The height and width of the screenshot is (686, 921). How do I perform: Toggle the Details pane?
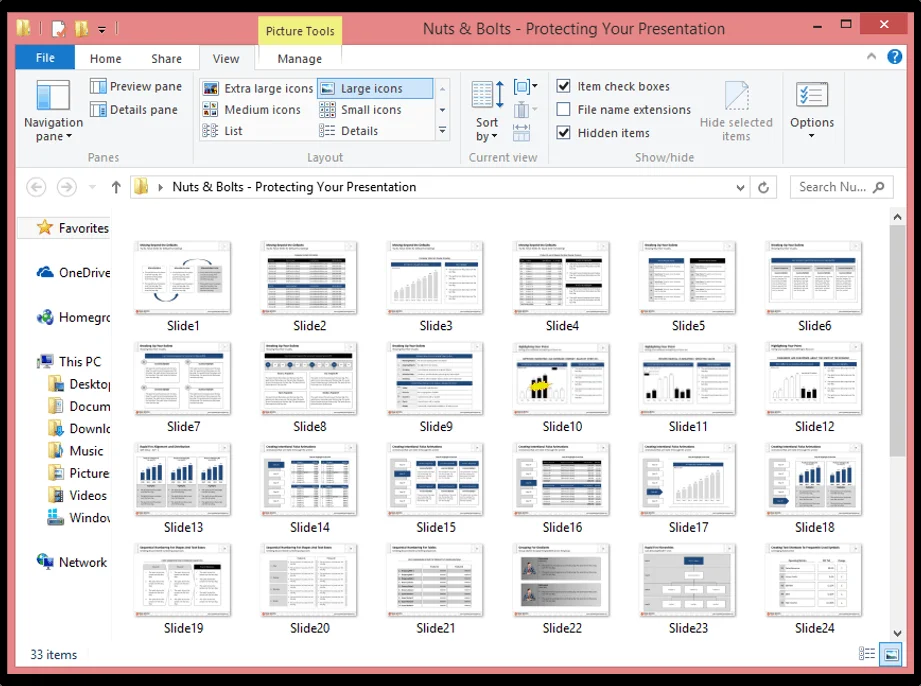(133, 110)
